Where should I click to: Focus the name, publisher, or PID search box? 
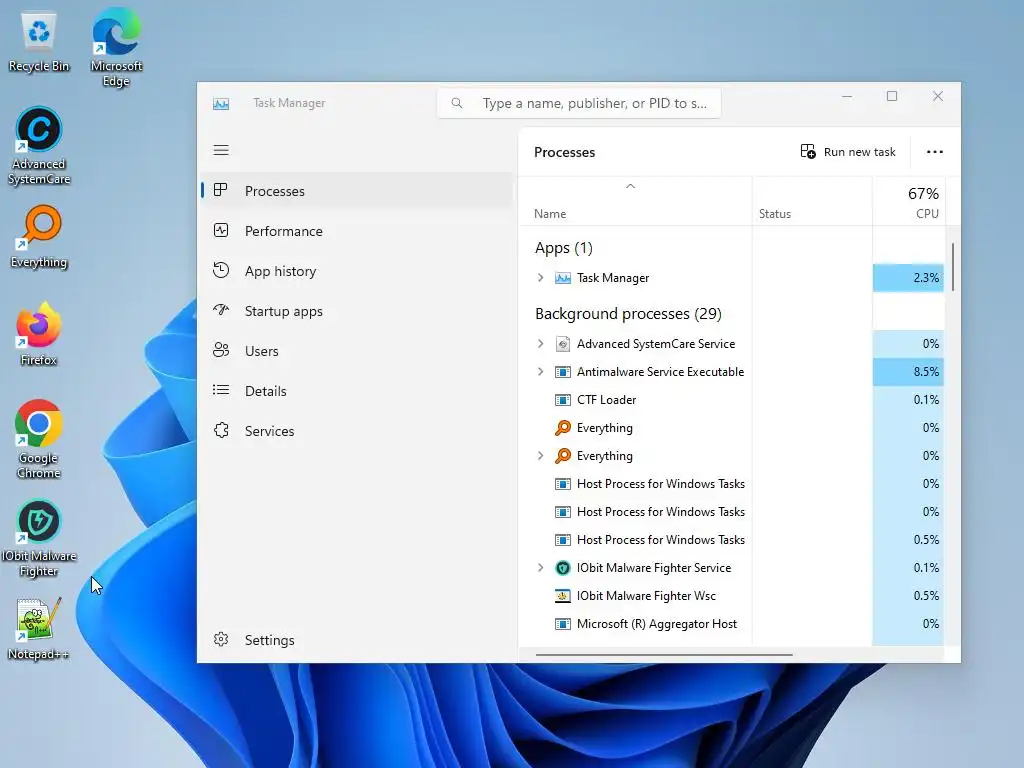(x=579, y=103)
